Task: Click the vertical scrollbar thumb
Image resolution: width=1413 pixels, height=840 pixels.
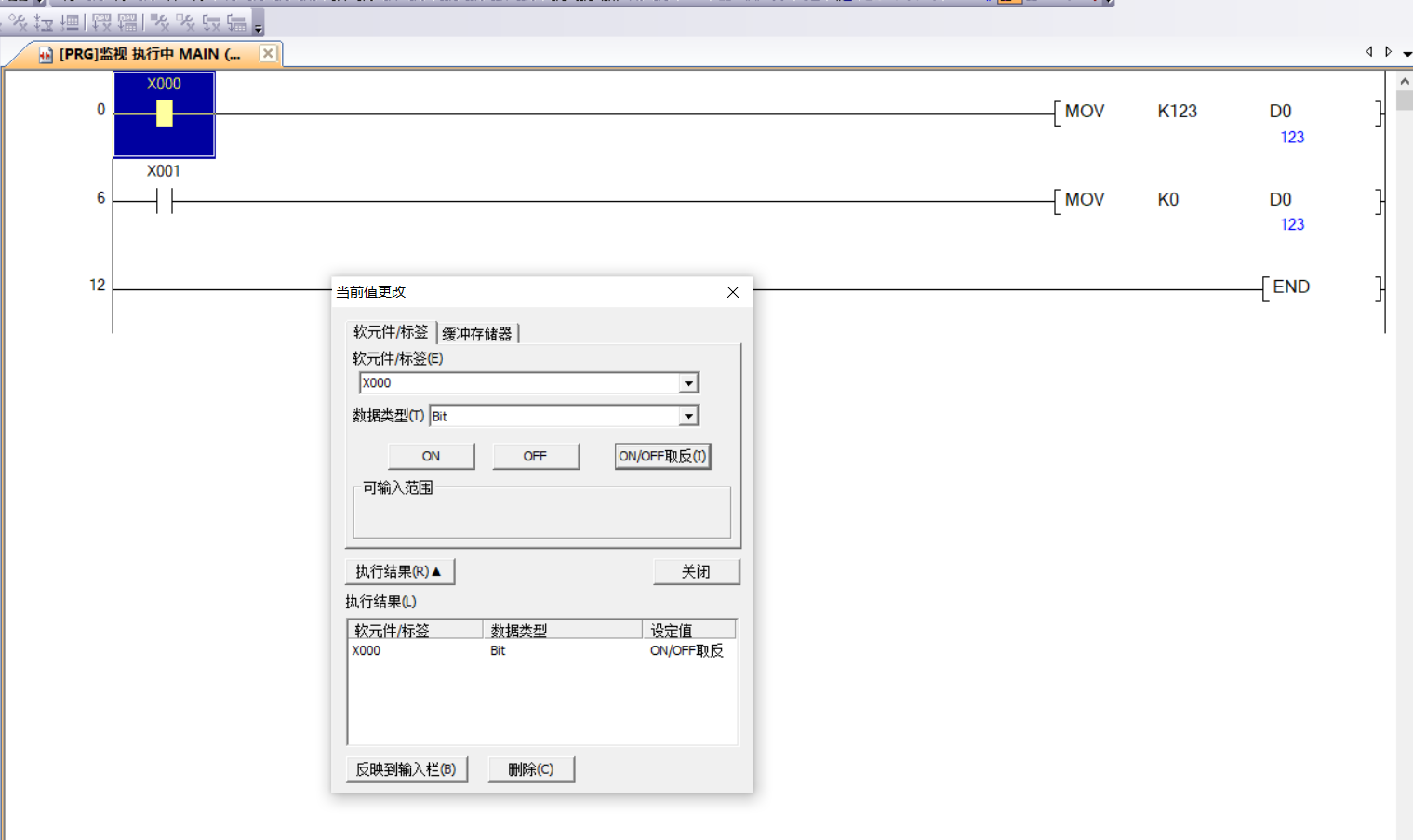Action: 1405,100
